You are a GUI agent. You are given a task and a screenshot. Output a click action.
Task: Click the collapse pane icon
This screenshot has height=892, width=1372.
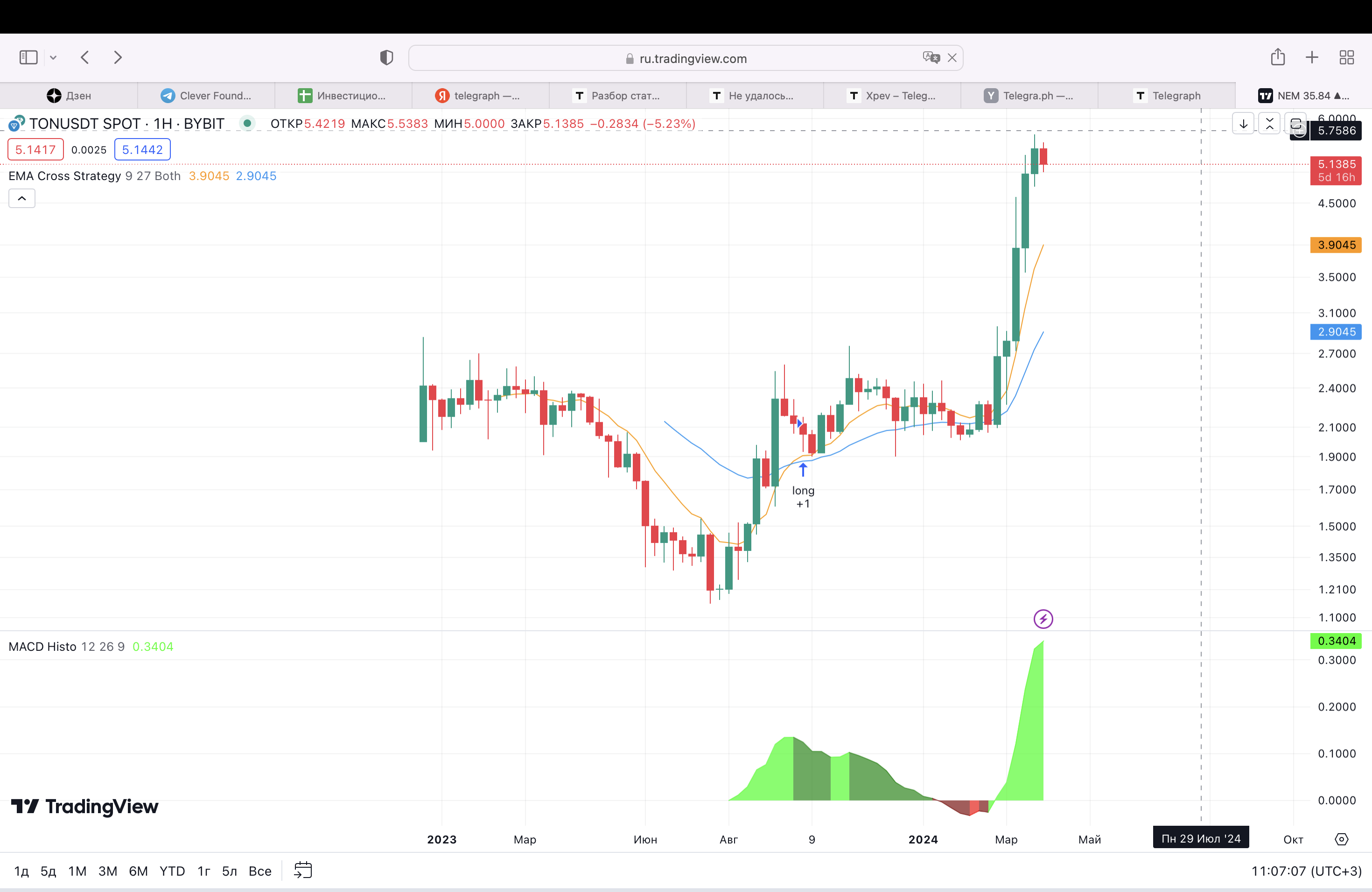pos(1269,124)
